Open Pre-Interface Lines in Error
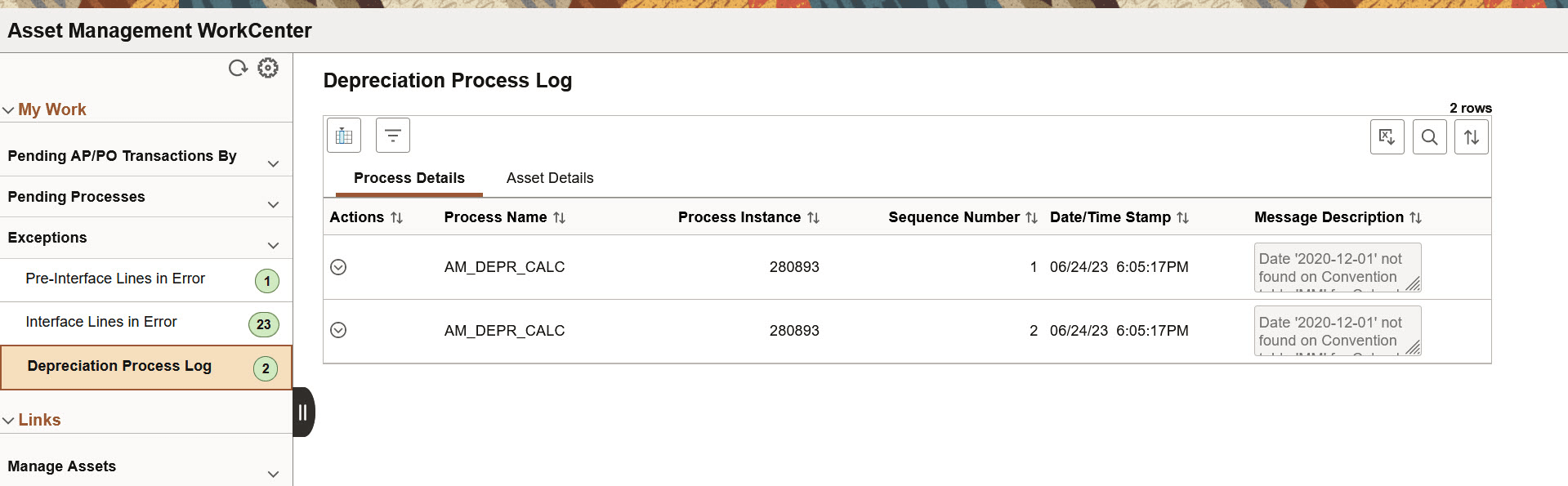 click(x=116, y=279)
